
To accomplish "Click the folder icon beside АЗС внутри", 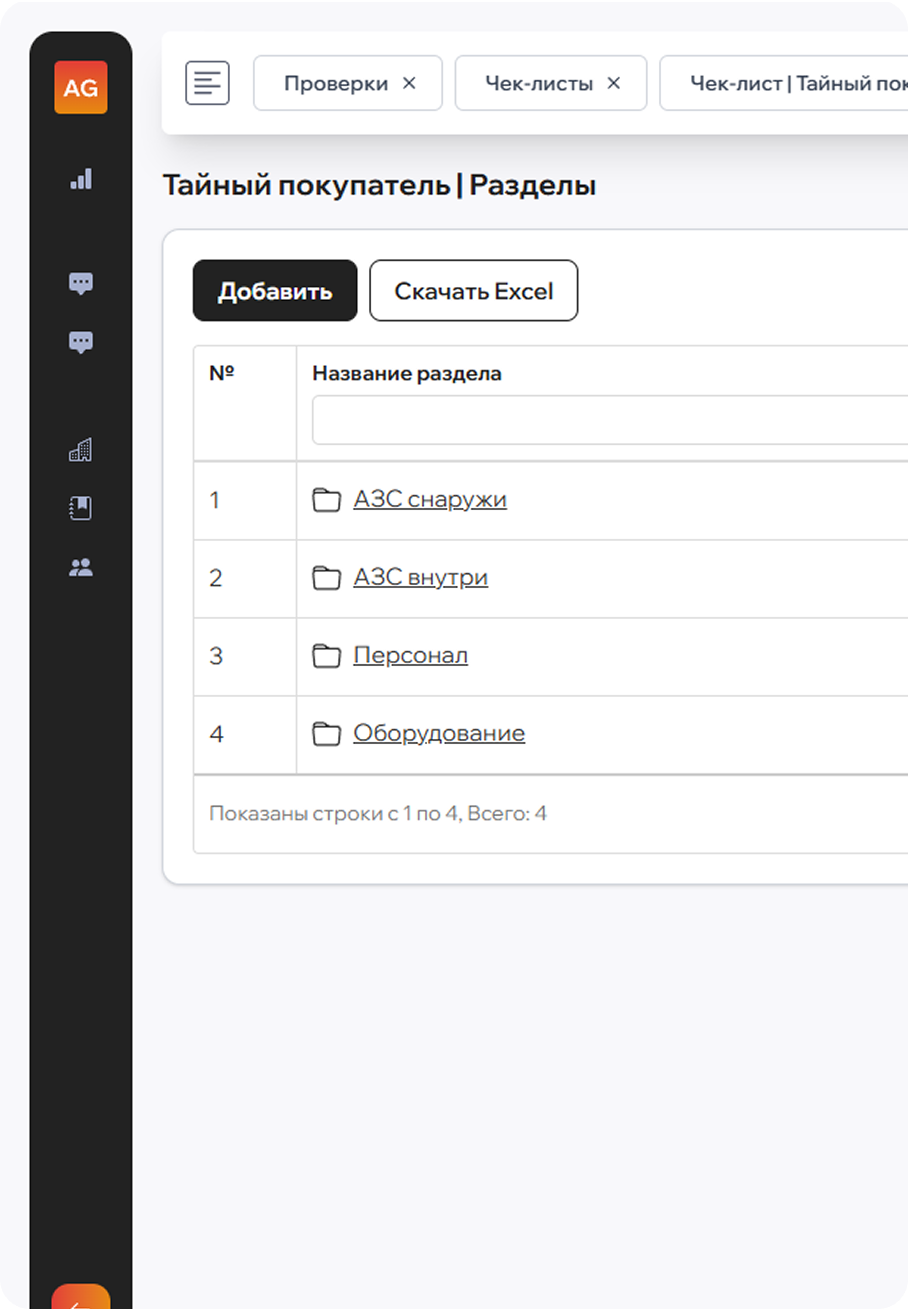I will pos(326,578).
